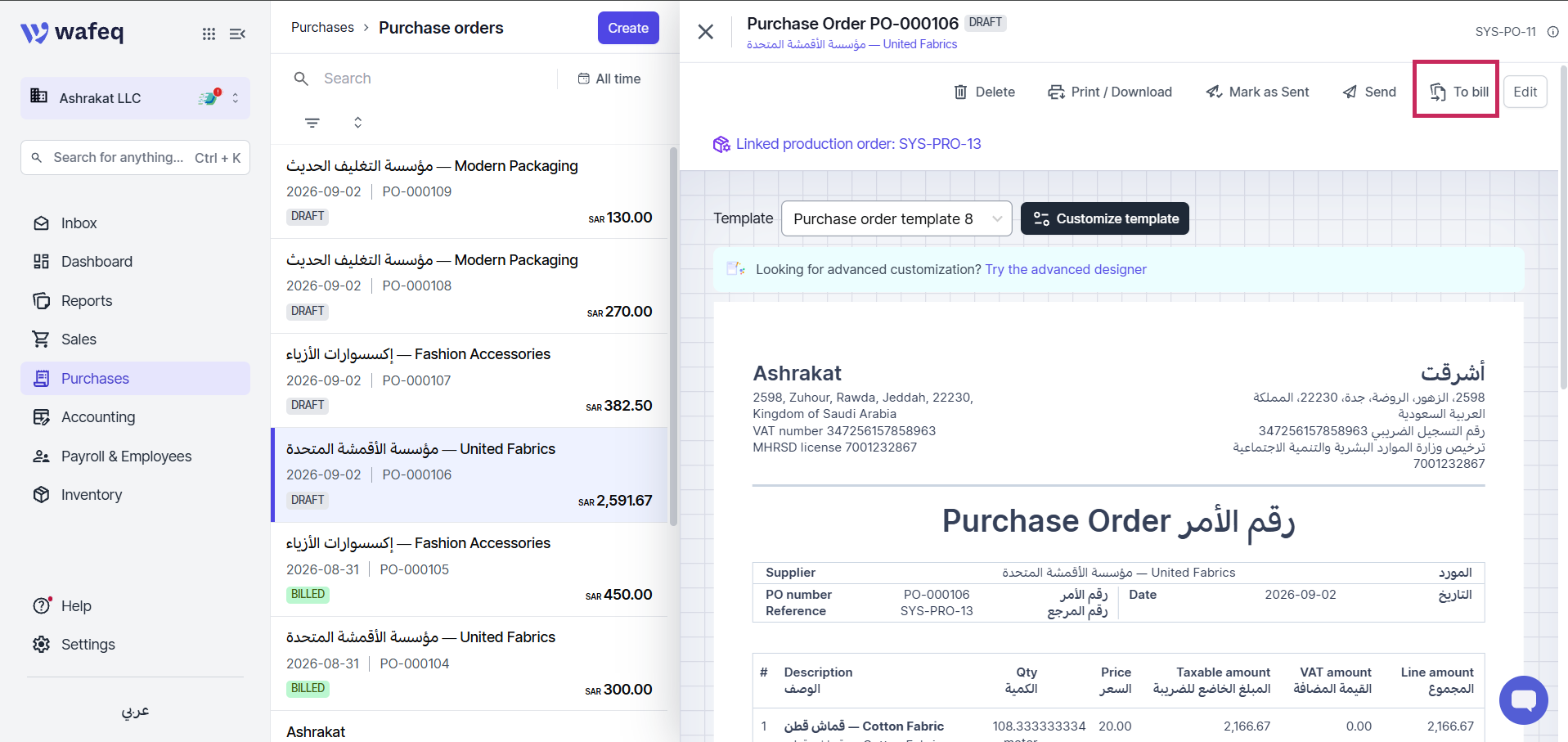Click the sort order arrows icon
Image resolution: width=1568 pixels, height=742 pixels.
[357, 123]
